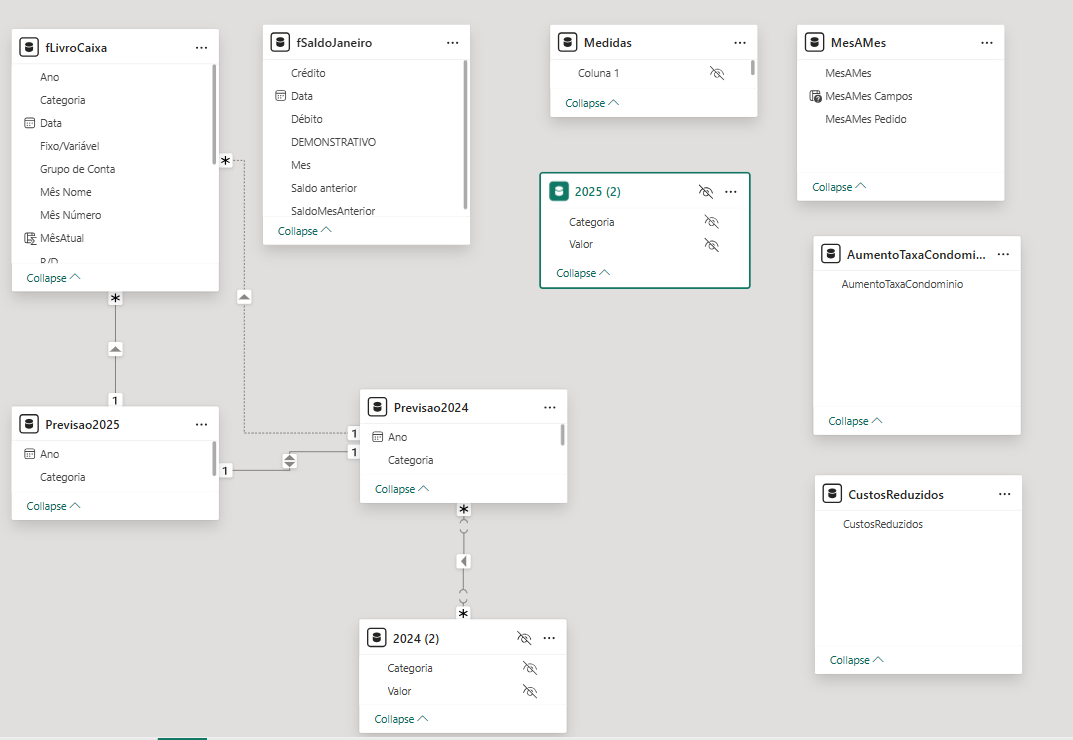This screenshot has height=740, width=1073.
Task: Collapse the 2025 (2) table card
Action: click(x=583, y=273)
